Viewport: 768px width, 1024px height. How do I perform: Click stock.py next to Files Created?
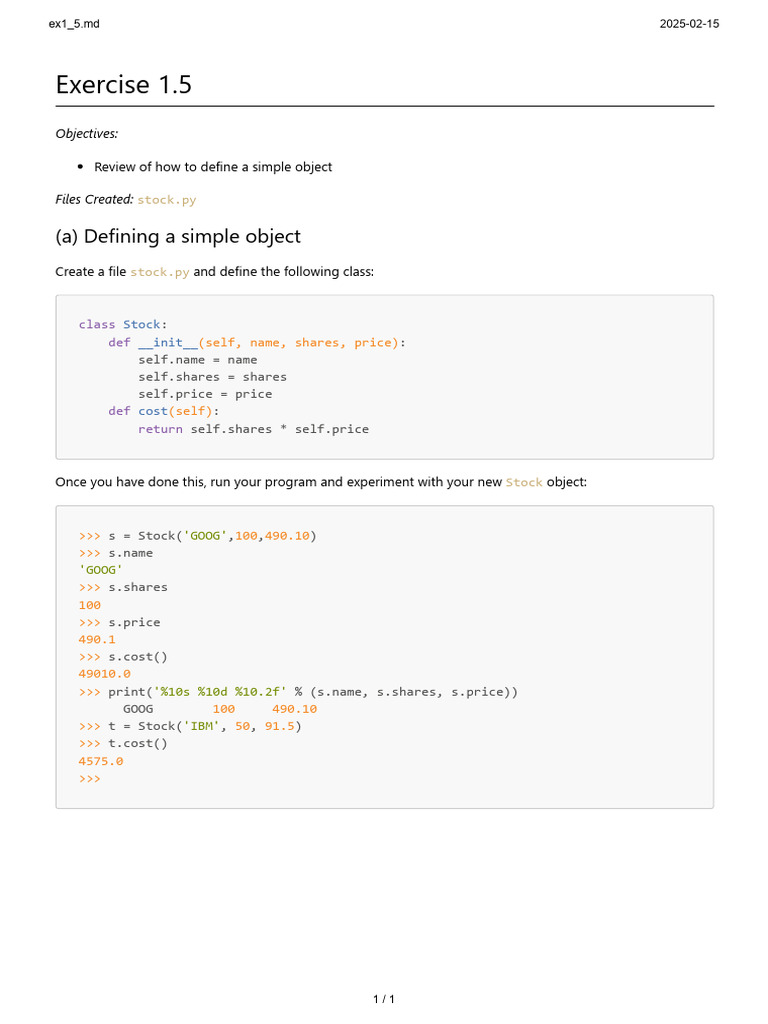pos(167,200)
